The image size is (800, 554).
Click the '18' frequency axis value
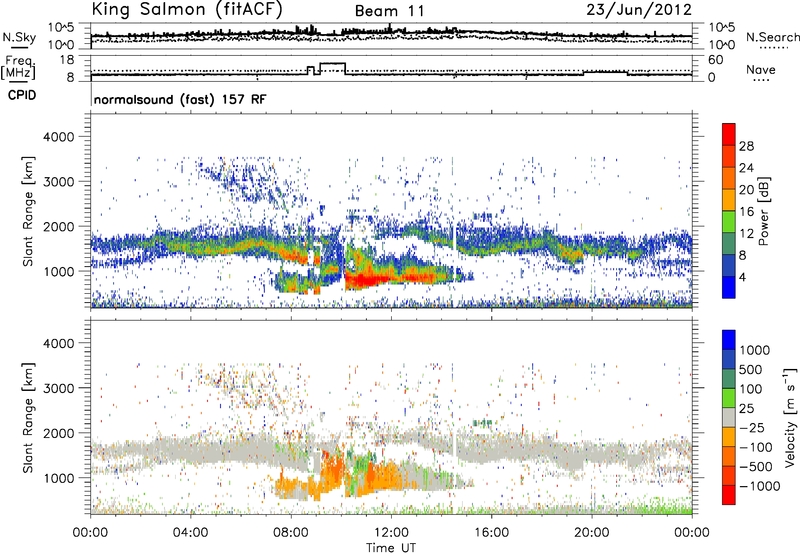pyautogui.click(x=66, y=60)
